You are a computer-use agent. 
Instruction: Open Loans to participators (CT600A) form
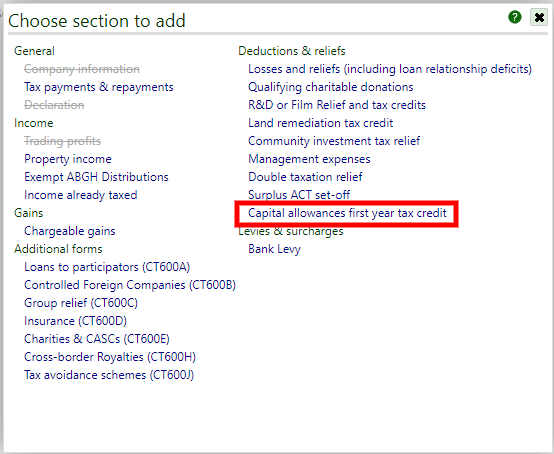(107, 267)
